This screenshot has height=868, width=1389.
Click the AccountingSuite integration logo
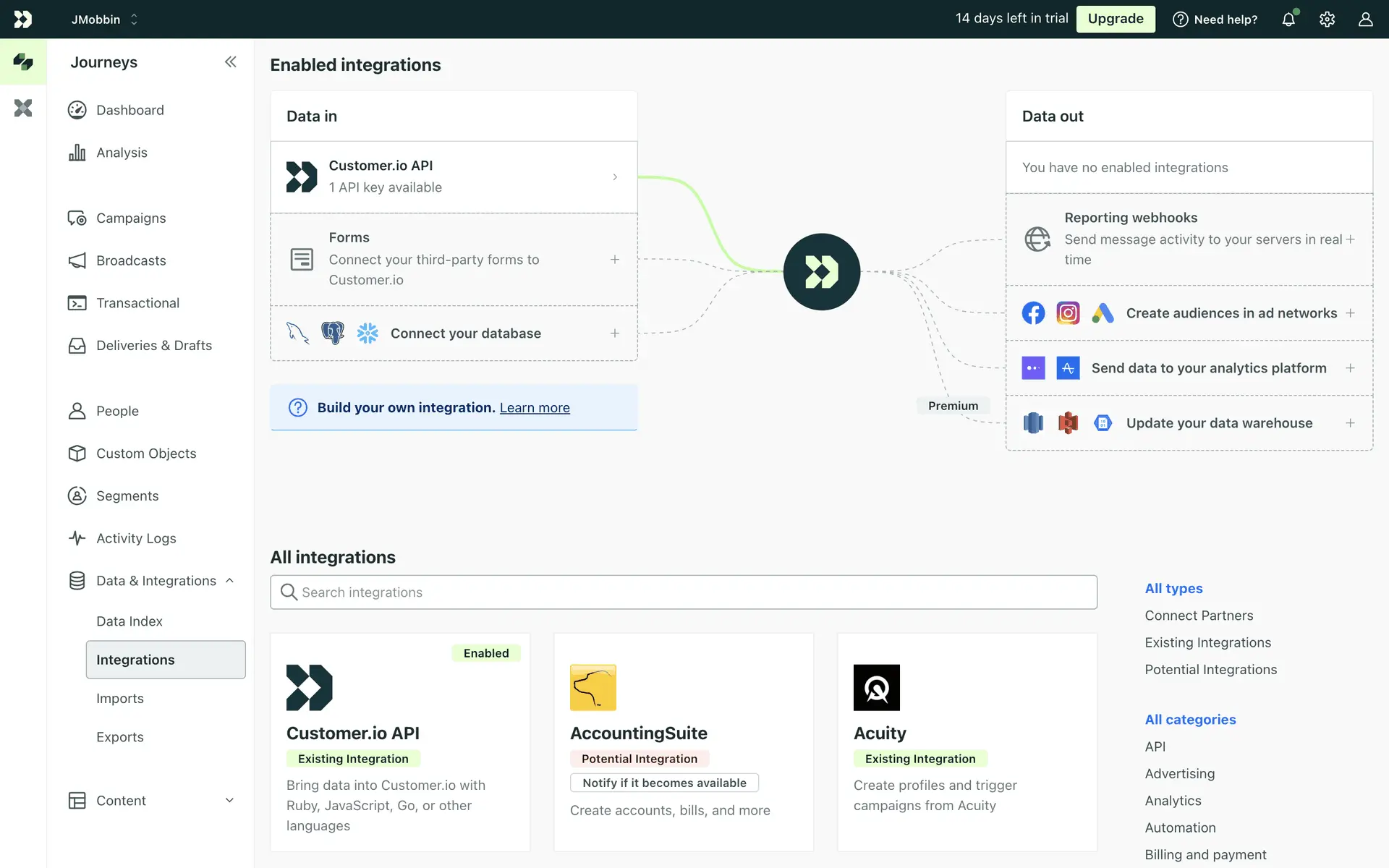click(592, 687)
